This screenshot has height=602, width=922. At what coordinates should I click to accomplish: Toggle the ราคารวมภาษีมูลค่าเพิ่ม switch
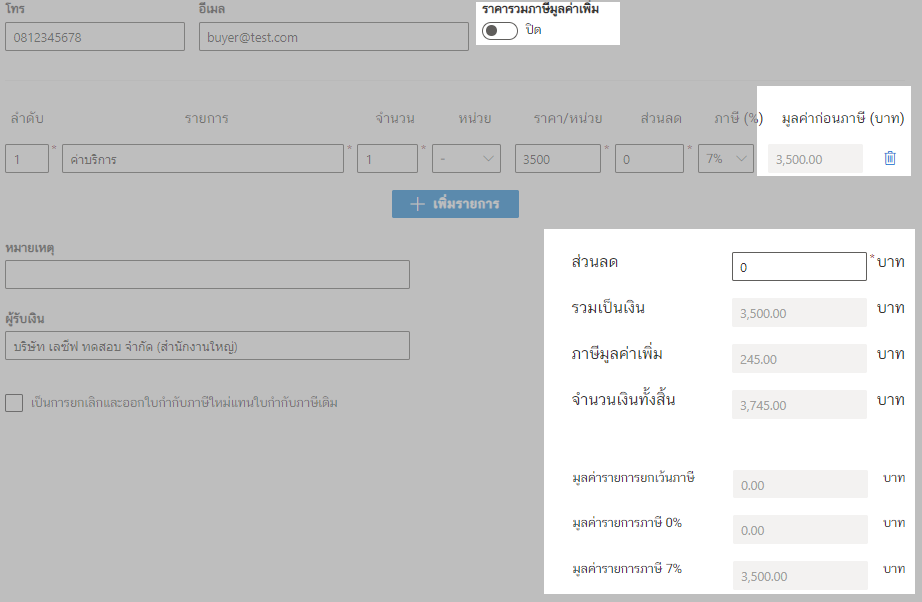click(x=500, y=31)
